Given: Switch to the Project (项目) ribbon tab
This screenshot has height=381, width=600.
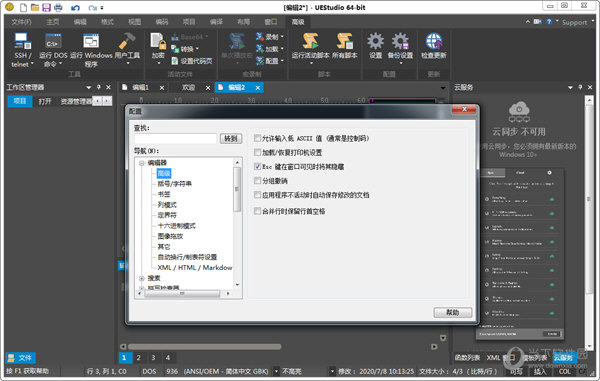Looking at the screenshot, I should pyautogui.click(x=189, y=22).
